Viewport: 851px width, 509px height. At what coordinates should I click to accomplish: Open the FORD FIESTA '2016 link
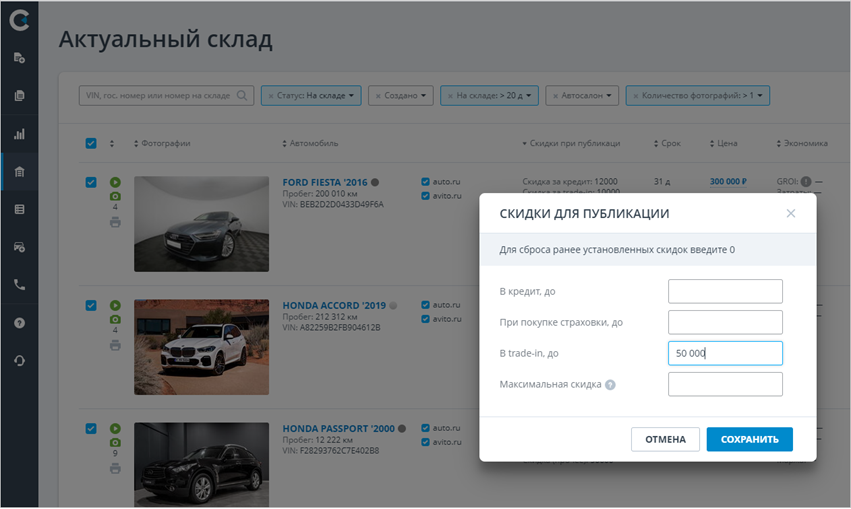point(325,182)
